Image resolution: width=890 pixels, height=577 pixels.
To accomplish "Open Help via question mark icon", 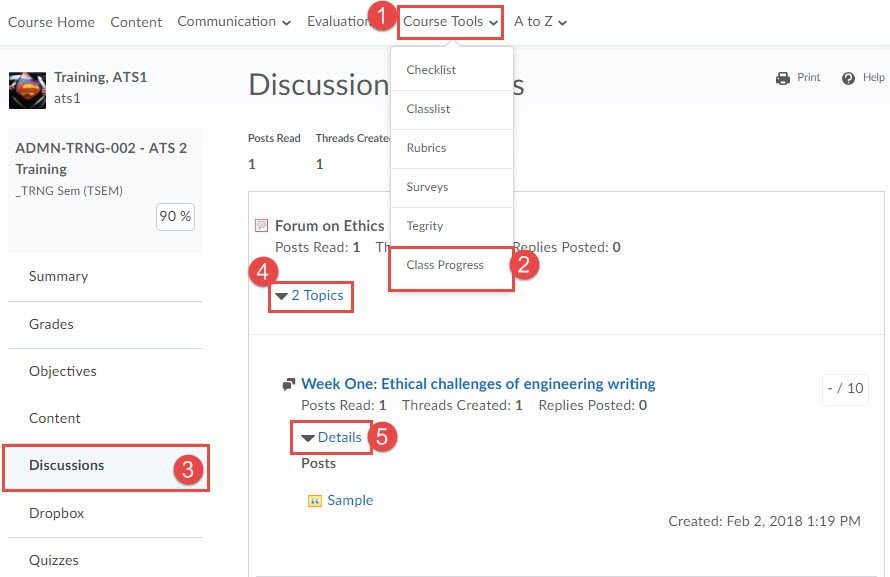I will pos(848,78).
